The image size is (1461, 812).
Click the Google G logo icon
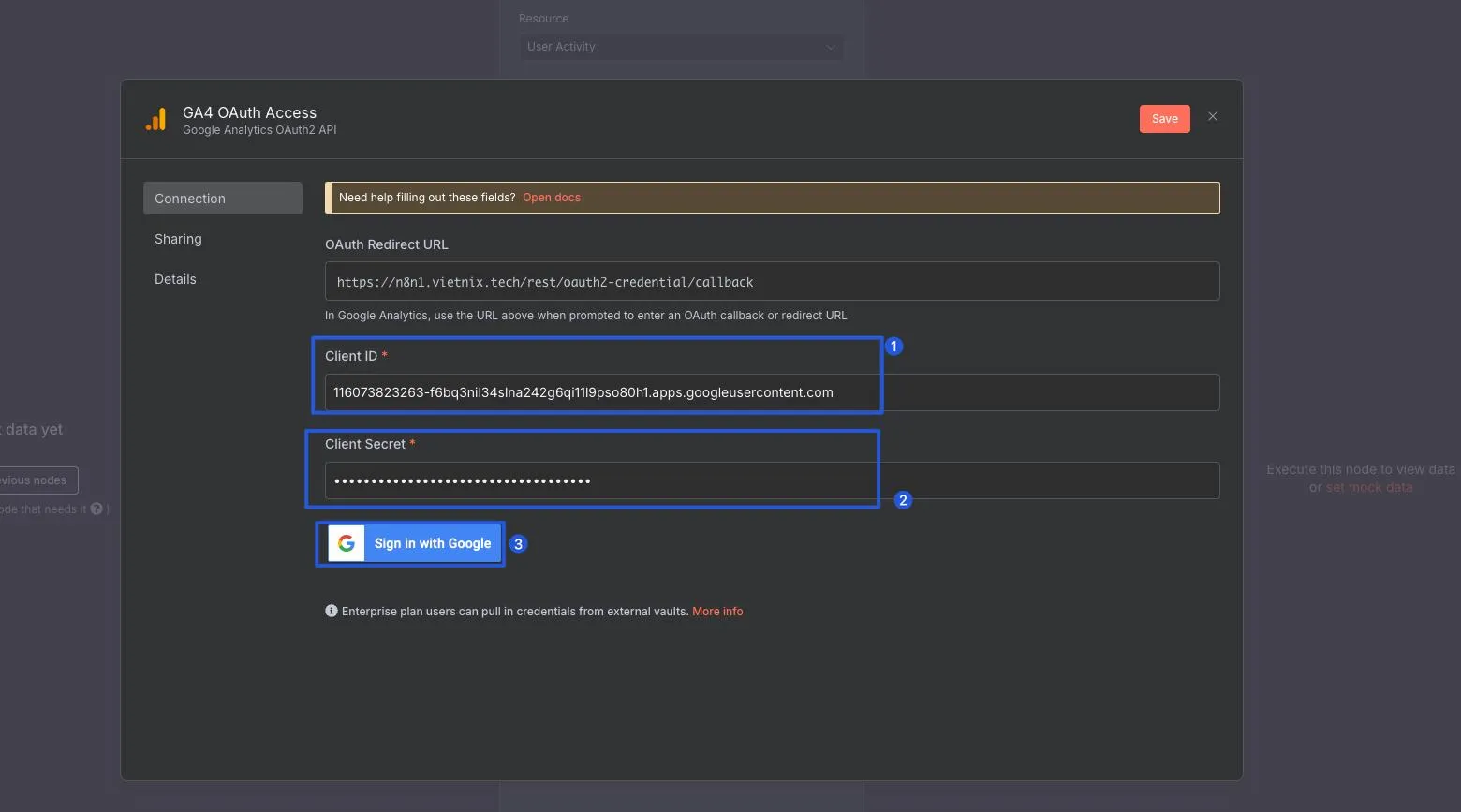[x=347, y=543]
